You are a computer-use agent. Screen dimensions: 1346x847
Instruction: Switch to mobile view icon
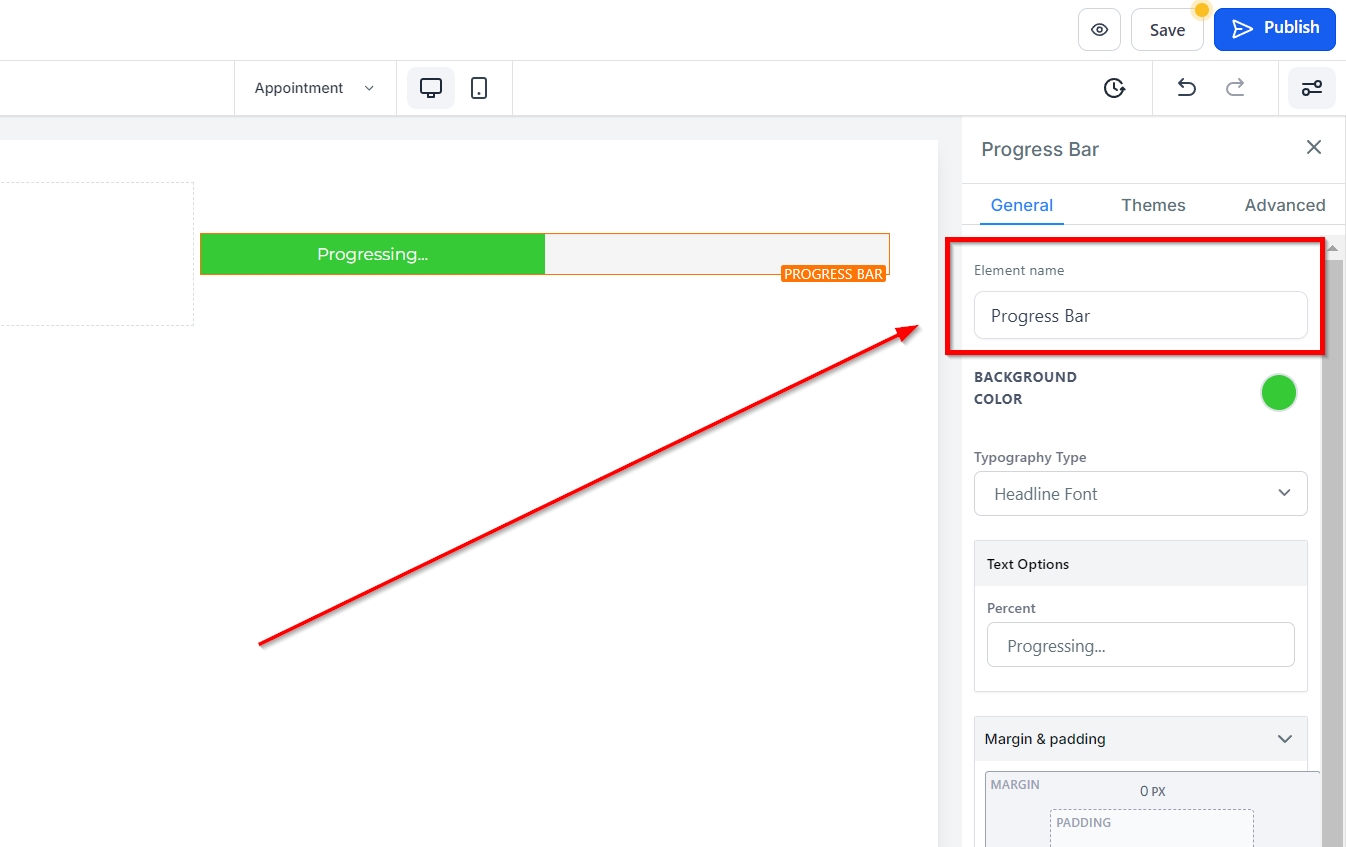pos(479,88)
